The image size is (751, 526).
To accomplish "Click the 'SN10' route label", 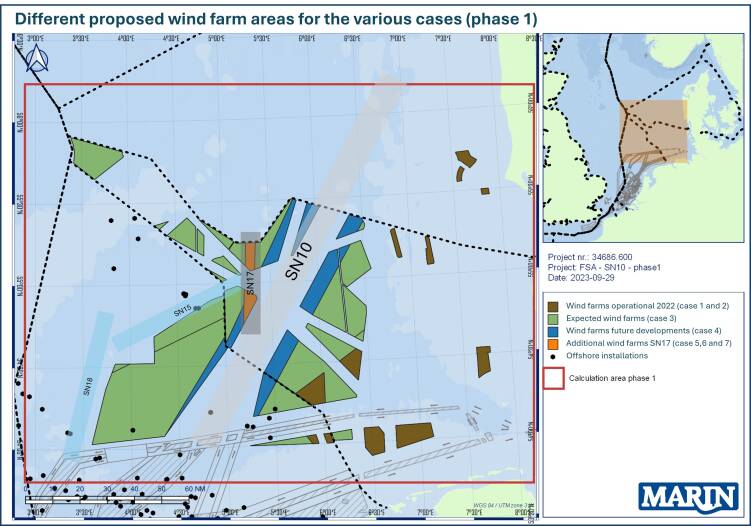I will point(299,261).
